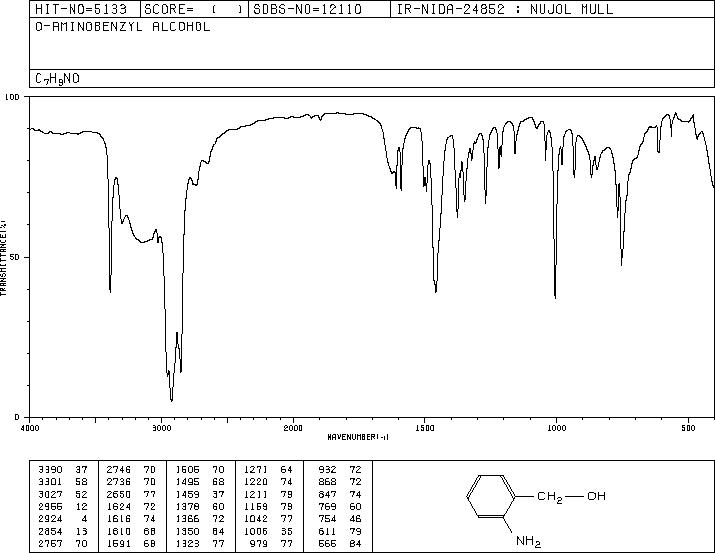Click the 4000 tick label on x-axis
Image resolution: width=715 pixels, height=553 pixels.
(x=30, y=428)
